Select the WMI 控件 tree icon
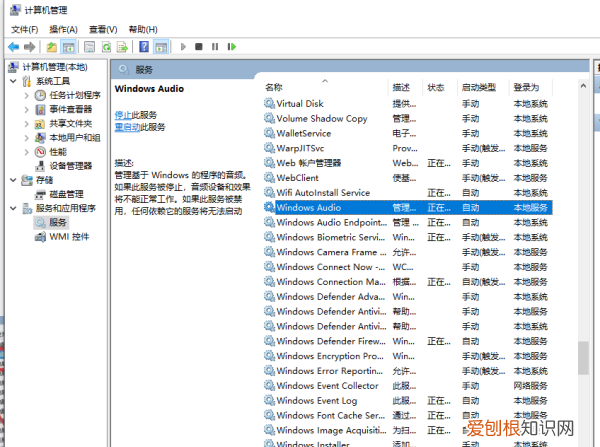600x447 pixels. pyautogui.click(x=40, y=237)
